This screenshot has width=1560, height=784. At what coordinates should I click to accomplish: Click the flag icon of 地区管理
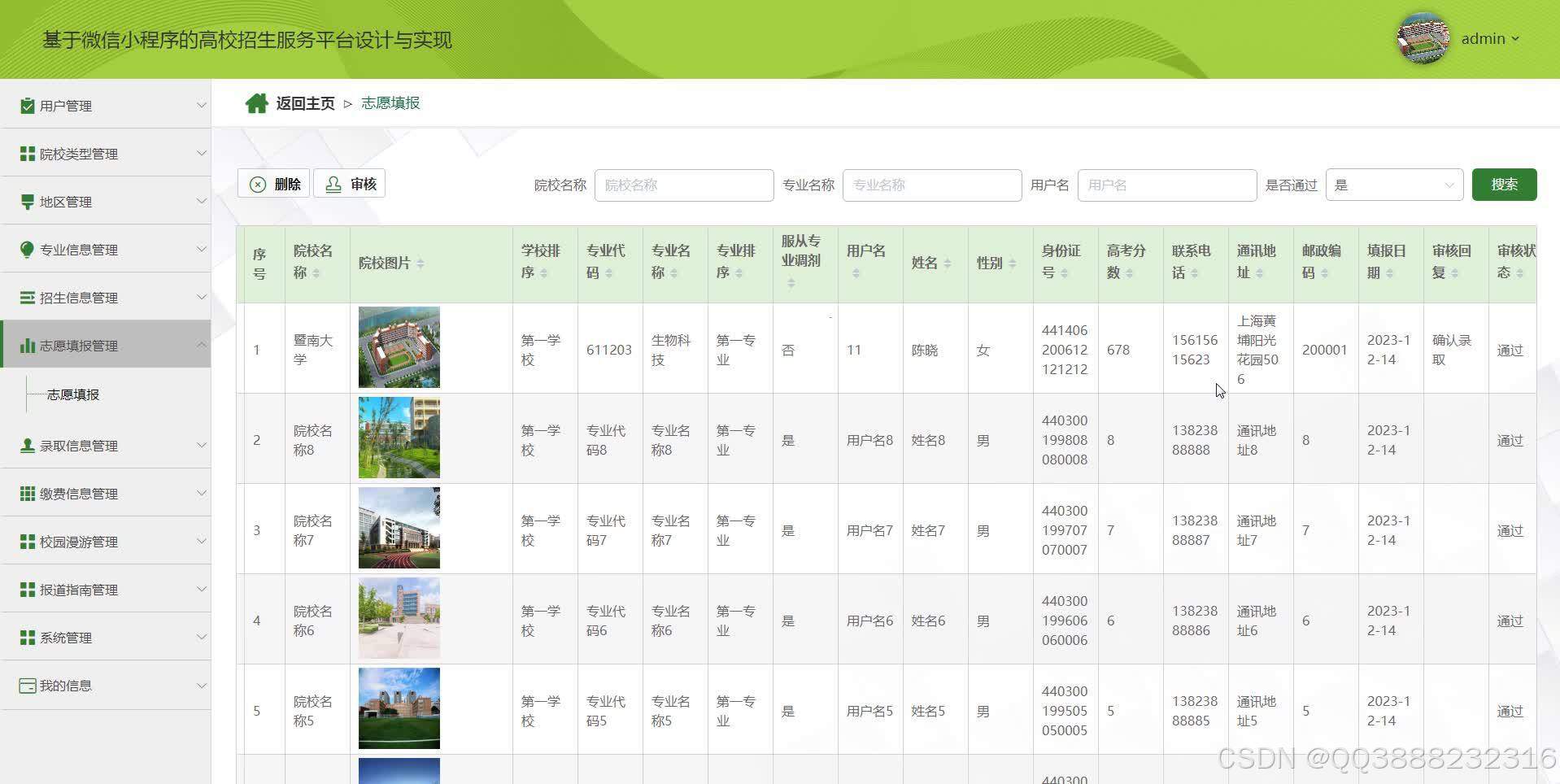coord(27,202)
